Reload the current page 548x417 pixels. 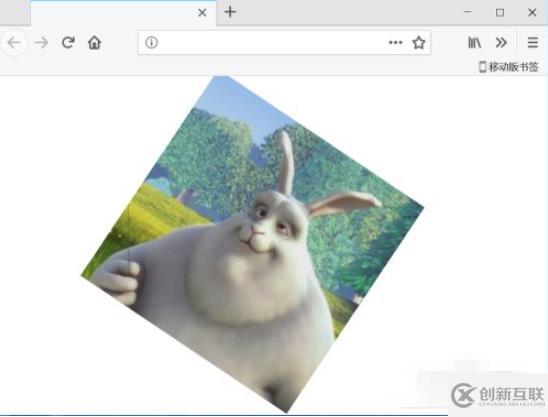68,43
